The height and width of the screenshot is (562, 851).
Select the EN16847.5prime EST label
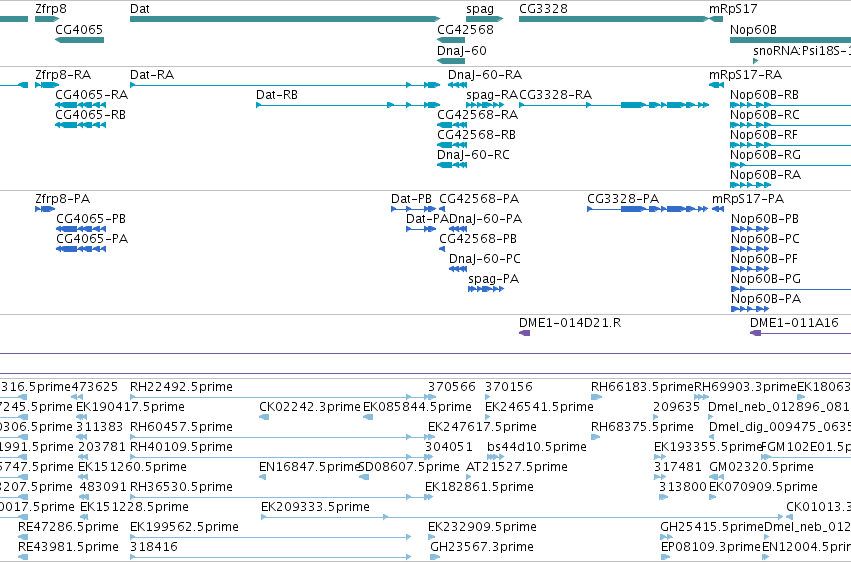click(310, 467)
